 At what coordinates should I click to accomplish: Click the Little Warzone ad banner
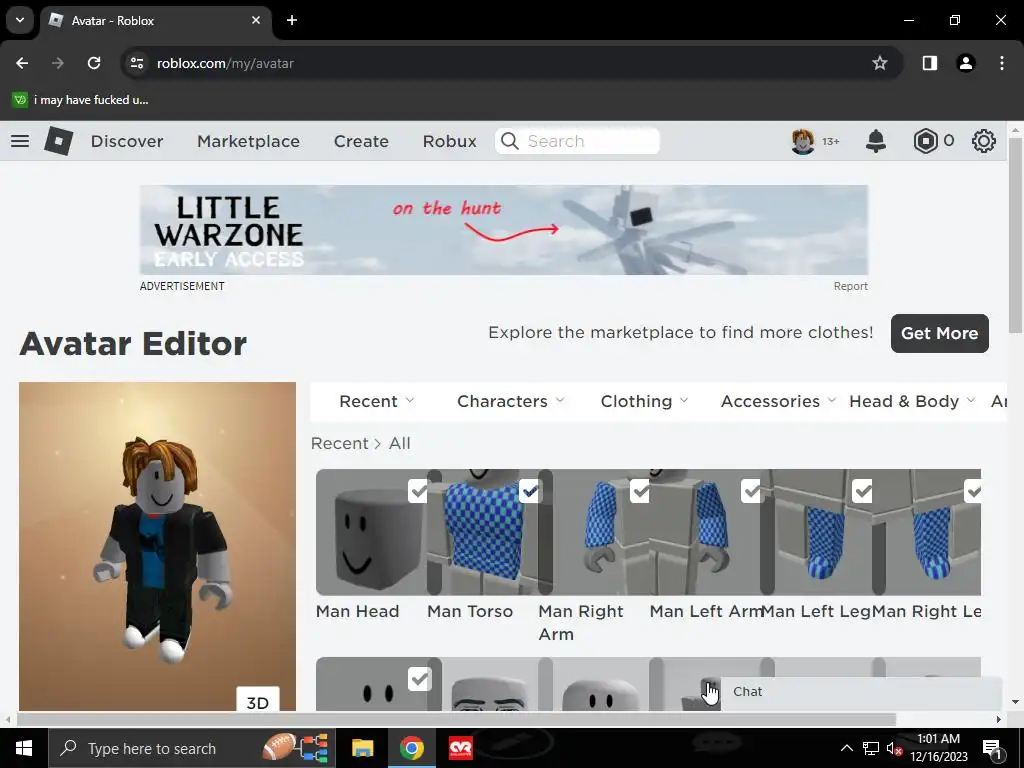pyautogui.click(x=504, y=230)
